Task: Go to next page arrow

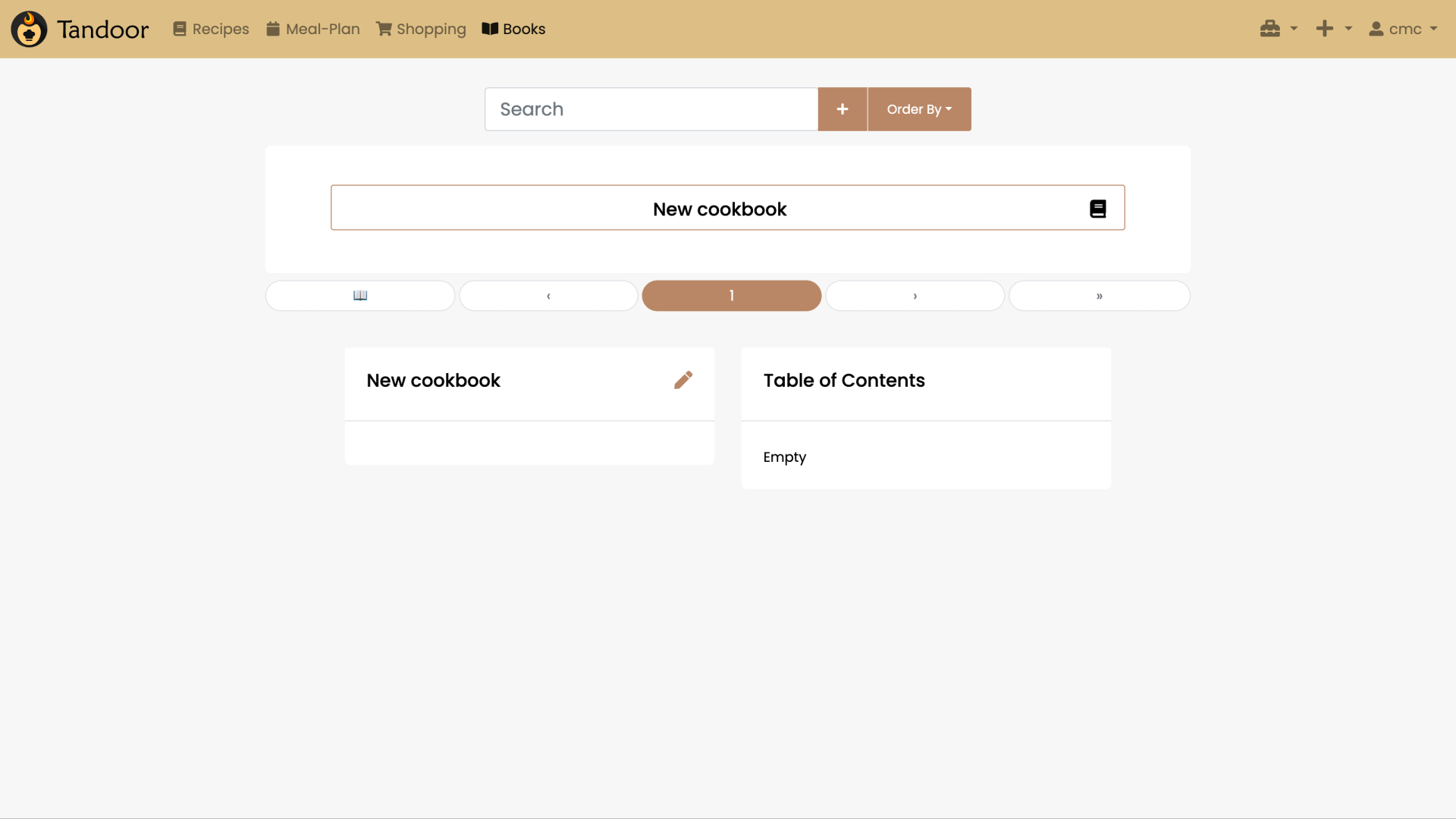Action: [x=915, y=296]
